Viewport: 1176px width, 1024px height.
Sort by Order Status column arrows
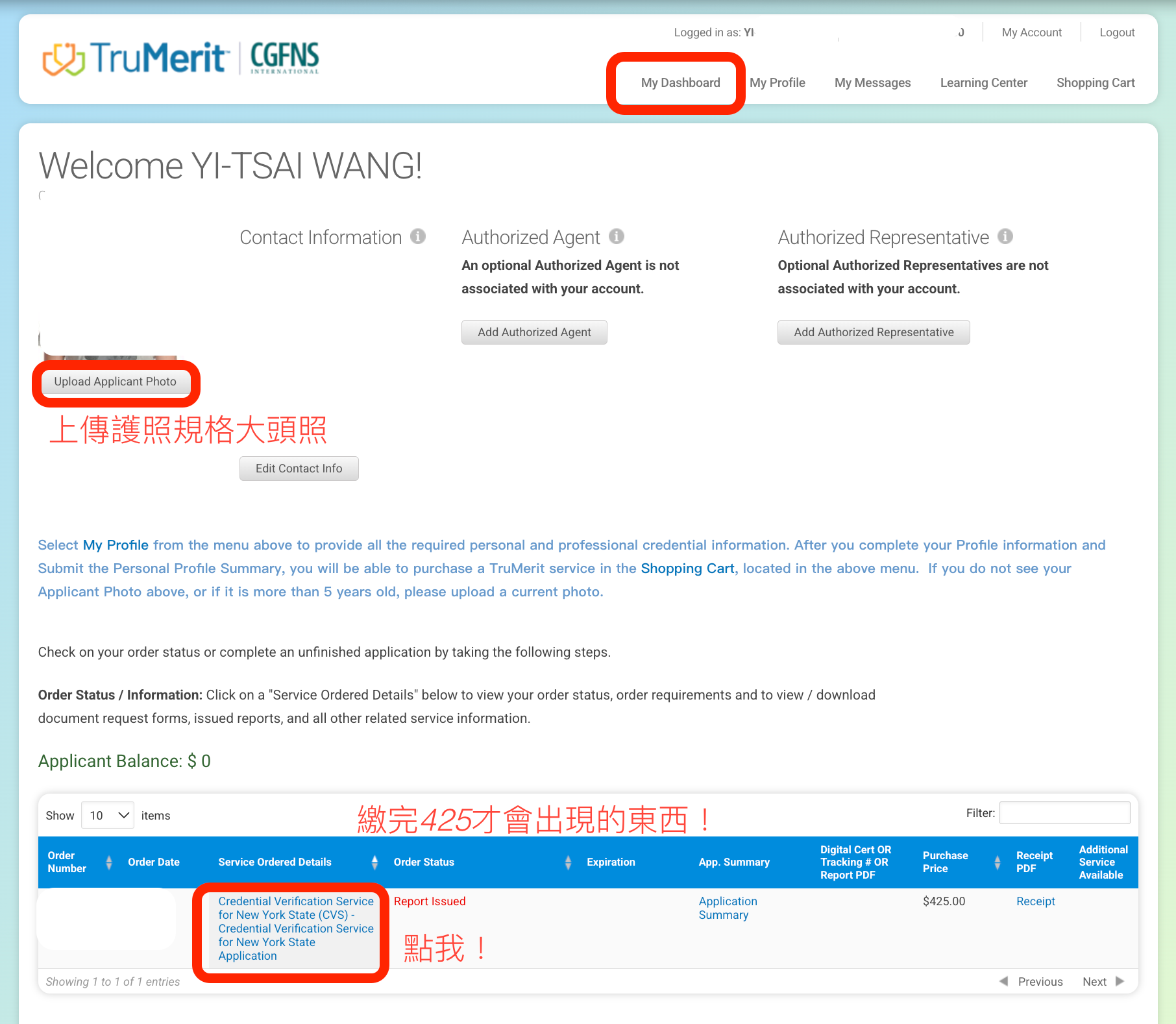pyautogui.click(x=568, y=862)
